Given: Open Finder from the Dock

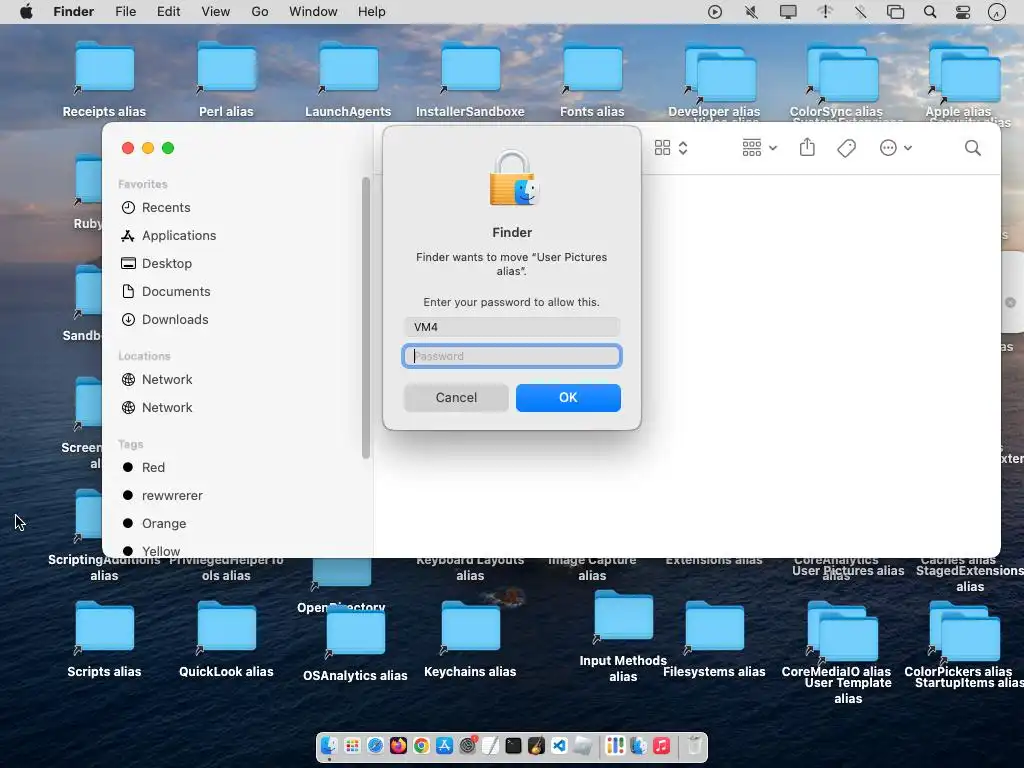Looking at the screenshot, I should 329,745.
